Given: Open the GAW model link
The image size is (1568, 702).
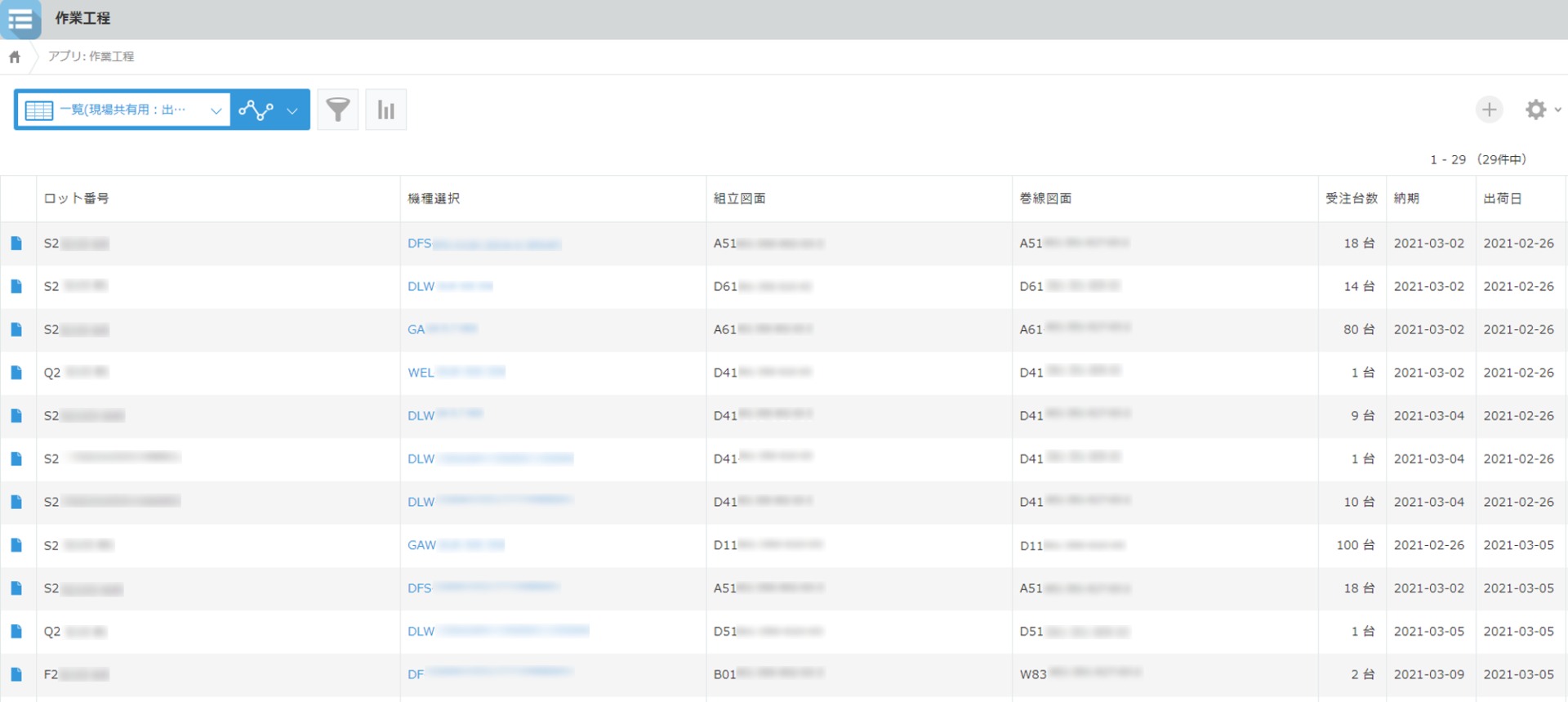Looking at the screenshot, I should click(x=456, y=545).
